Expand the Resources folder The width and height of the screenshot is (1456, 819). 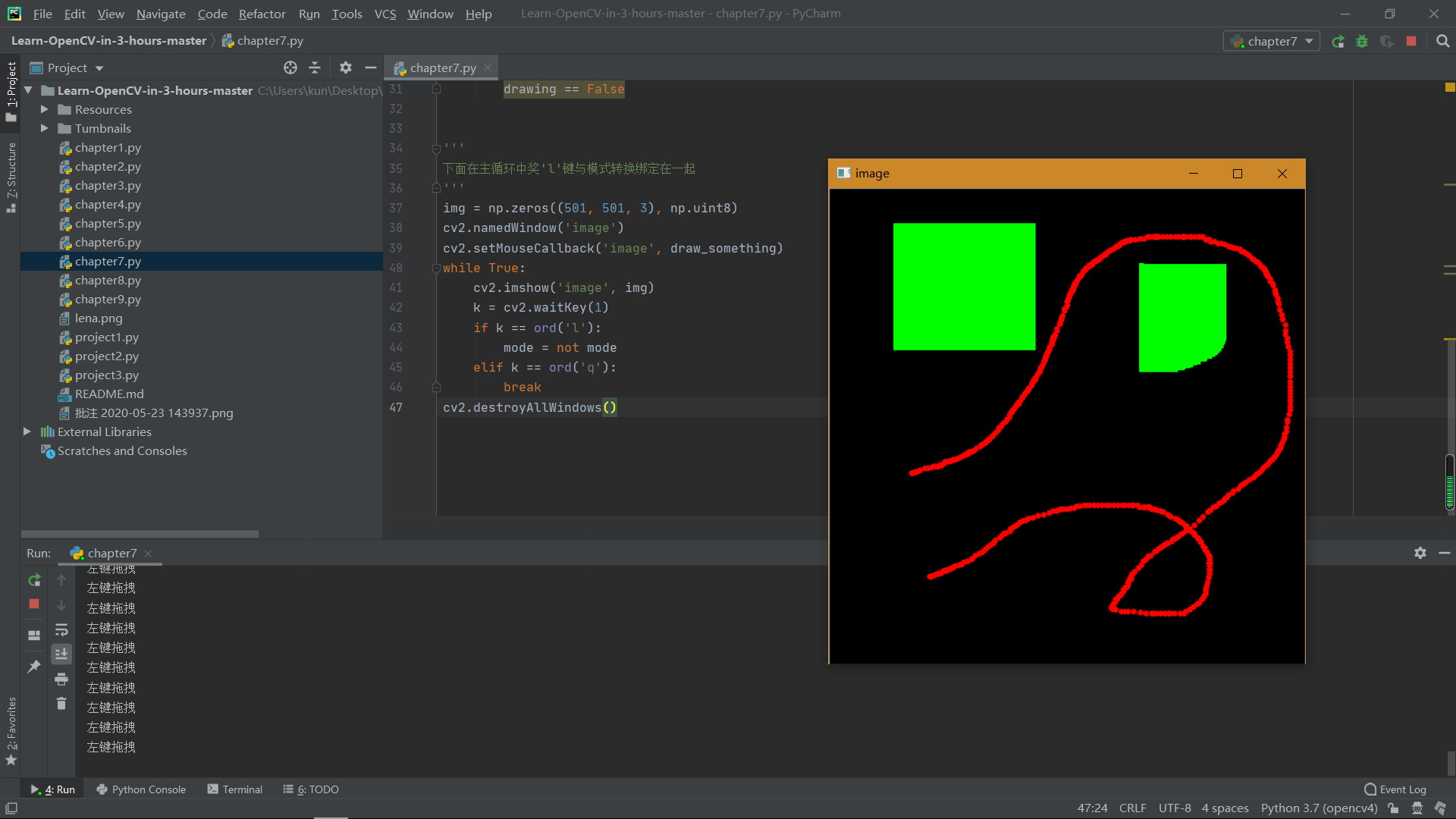45,110
